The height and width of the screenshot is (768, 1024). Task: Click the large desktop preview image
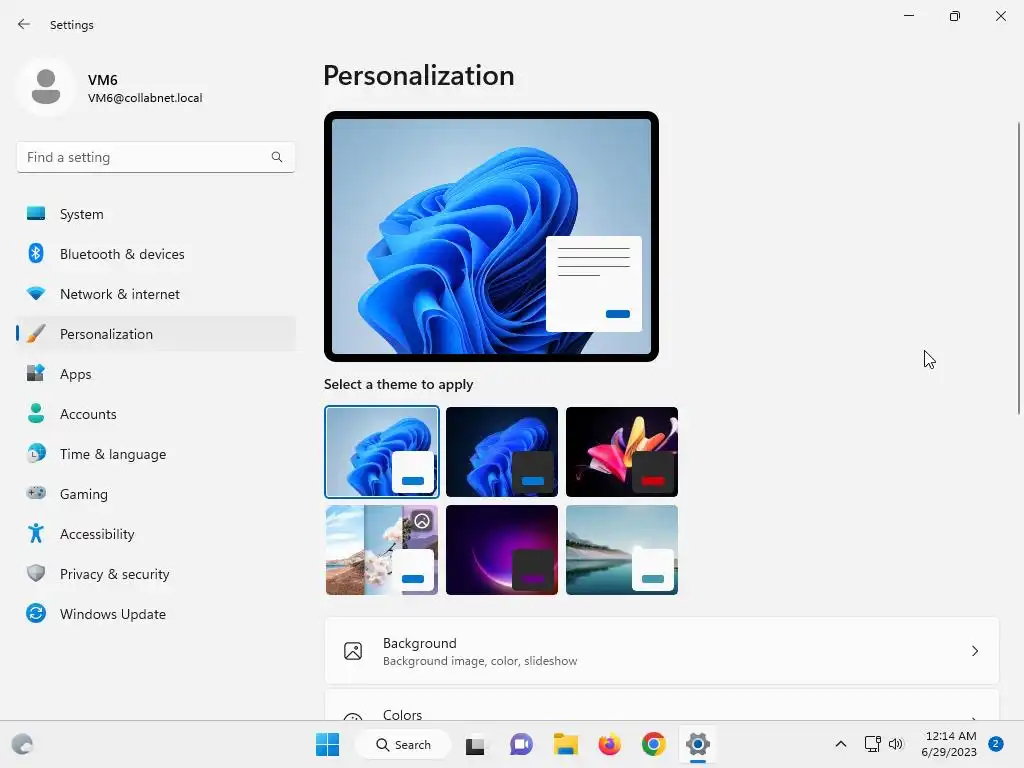point(491,236)
